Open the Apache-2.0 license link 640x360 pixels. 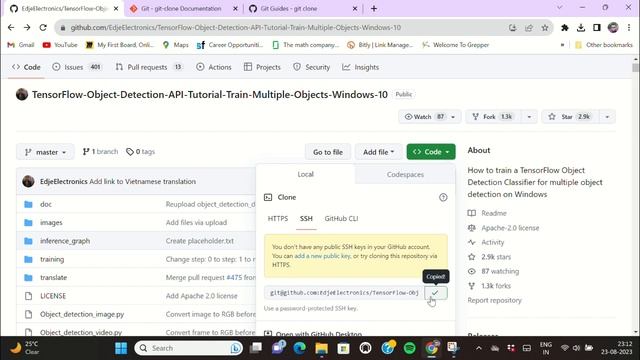pyautogui.click(x=510, y=228)
